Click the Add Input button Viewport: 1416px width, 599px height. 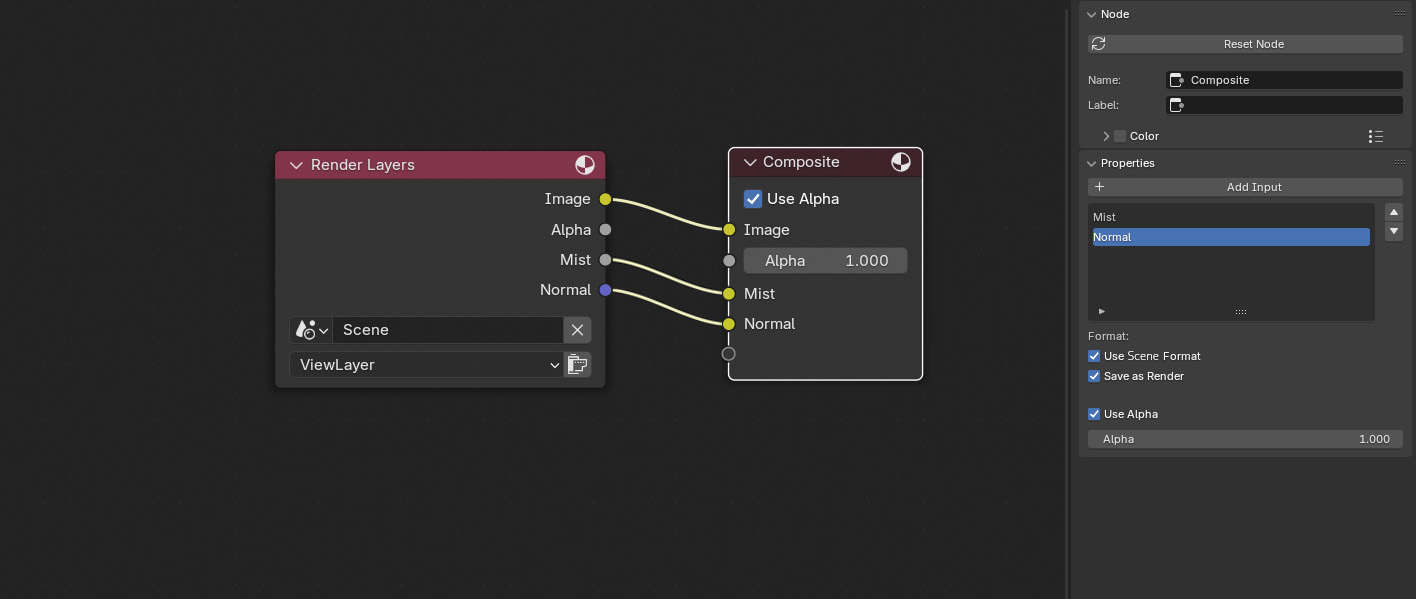pos(1245,187)
